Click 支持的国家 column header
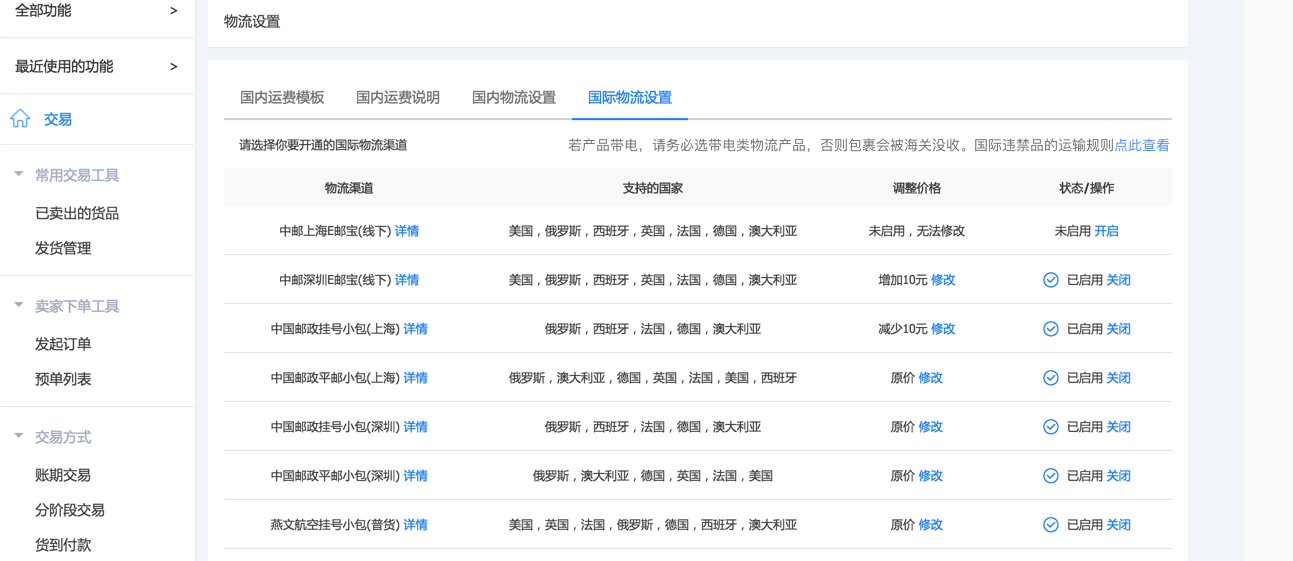 (x=653, y=188)
